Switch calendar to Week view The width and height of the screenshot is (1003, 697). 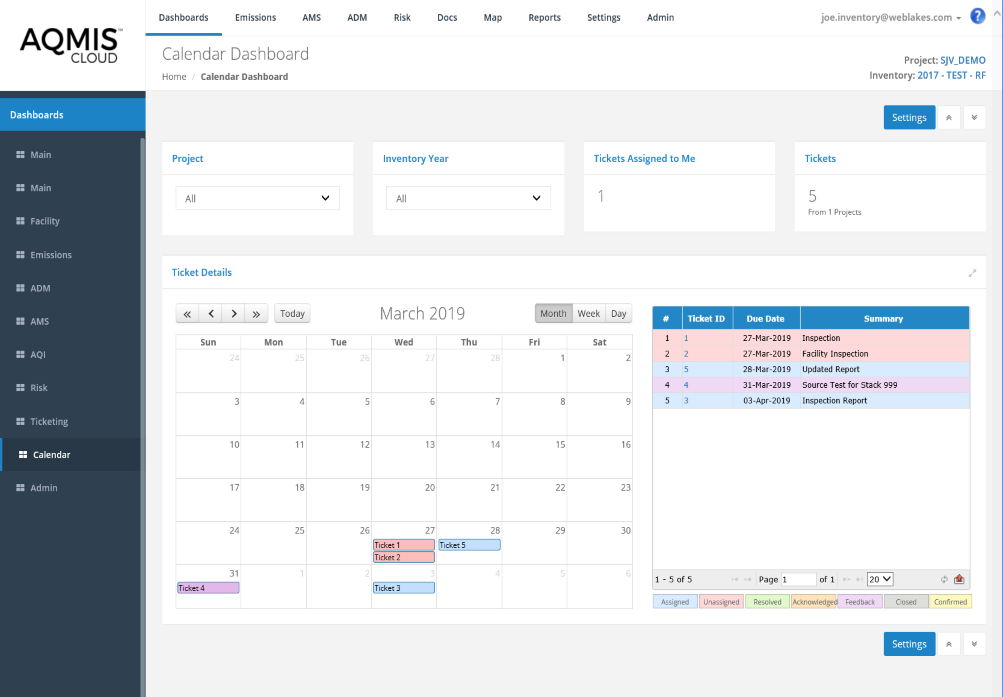click(x=588, y=313)
